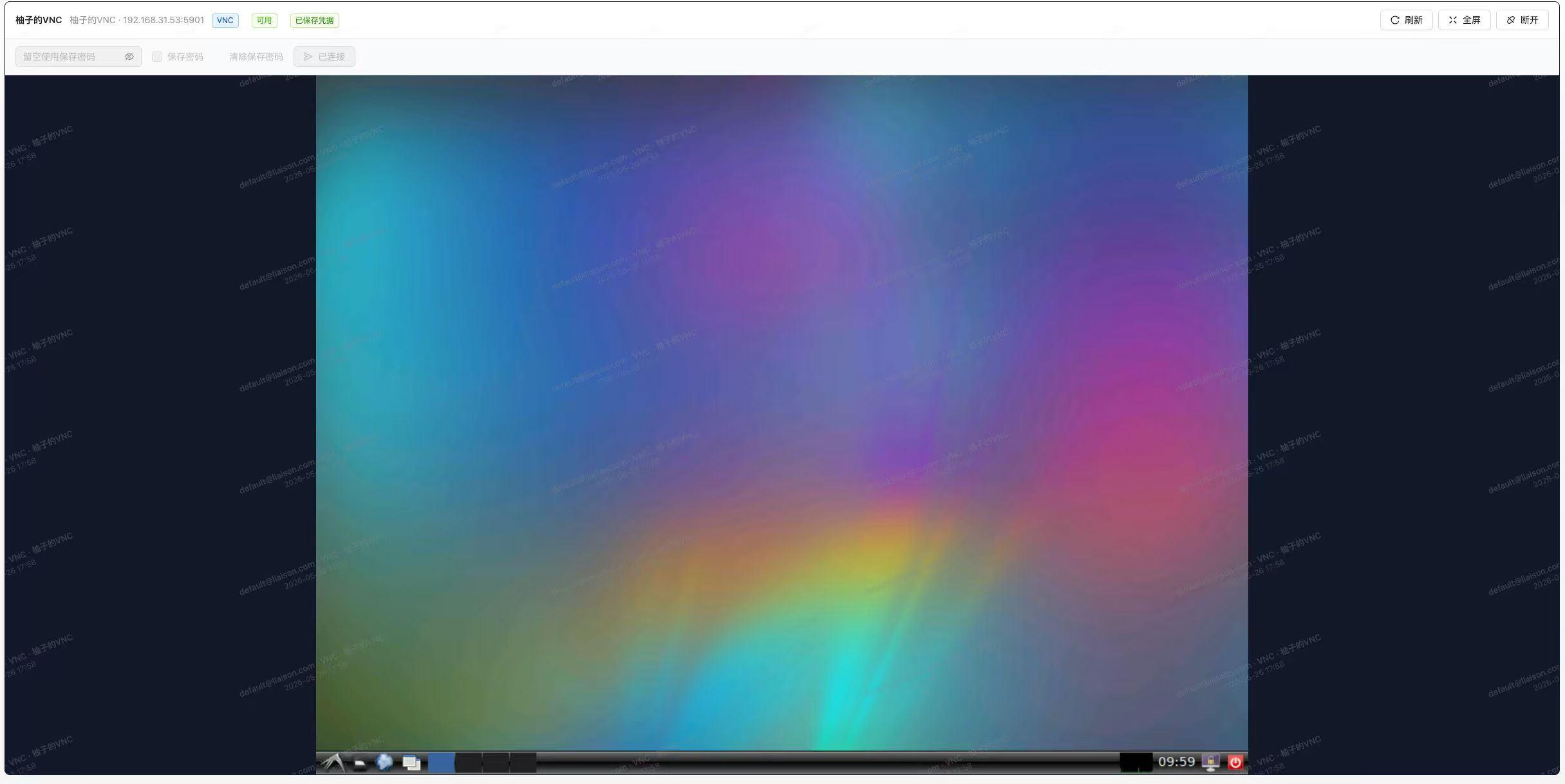Image resolution: width=1565 pixels, height=784 pixels.
Task: Open the LXDE start menu icon
Action: click(x=333, y=763)
